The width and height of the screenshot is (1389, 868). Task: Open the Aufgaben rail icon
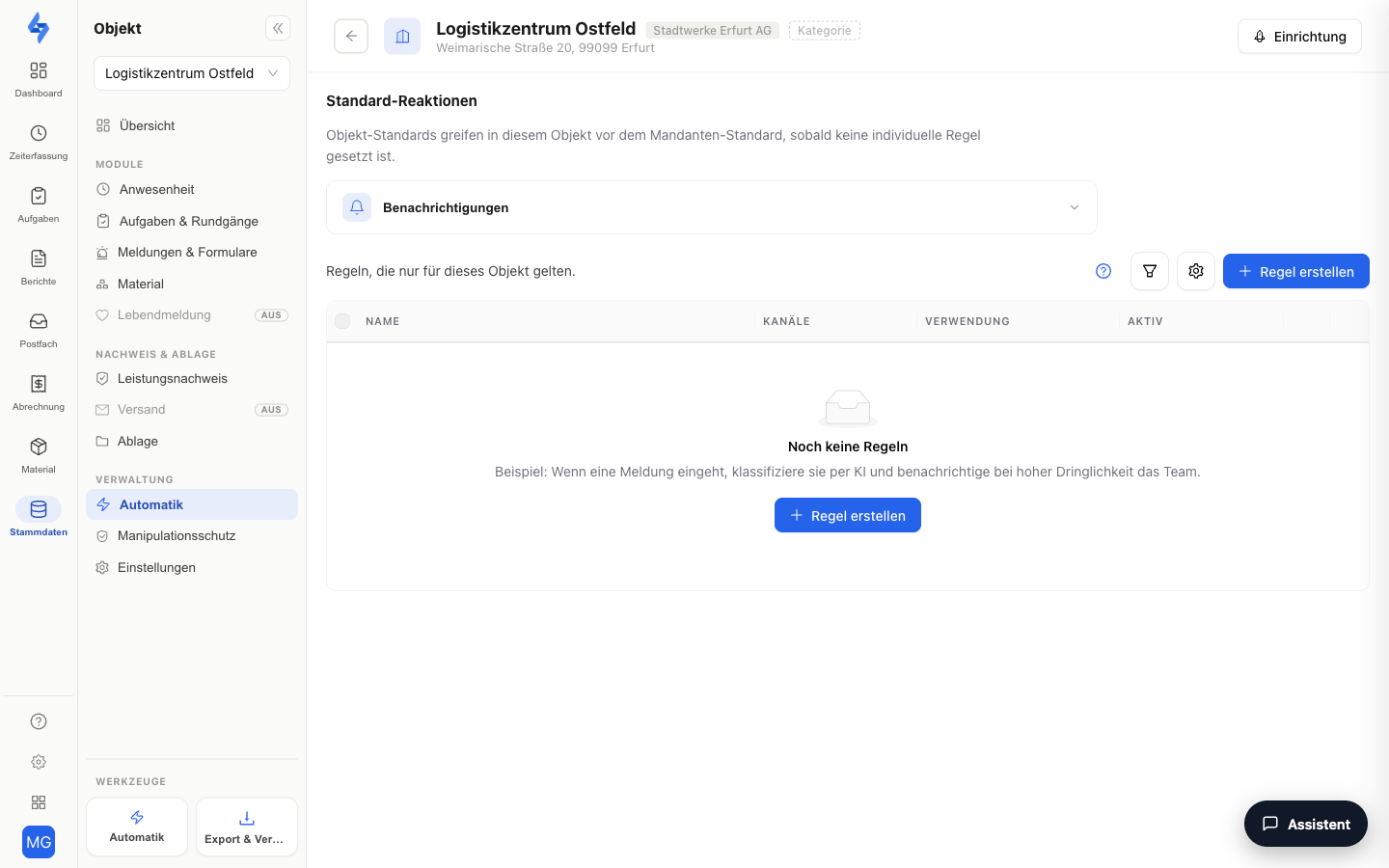click(39, 204)
